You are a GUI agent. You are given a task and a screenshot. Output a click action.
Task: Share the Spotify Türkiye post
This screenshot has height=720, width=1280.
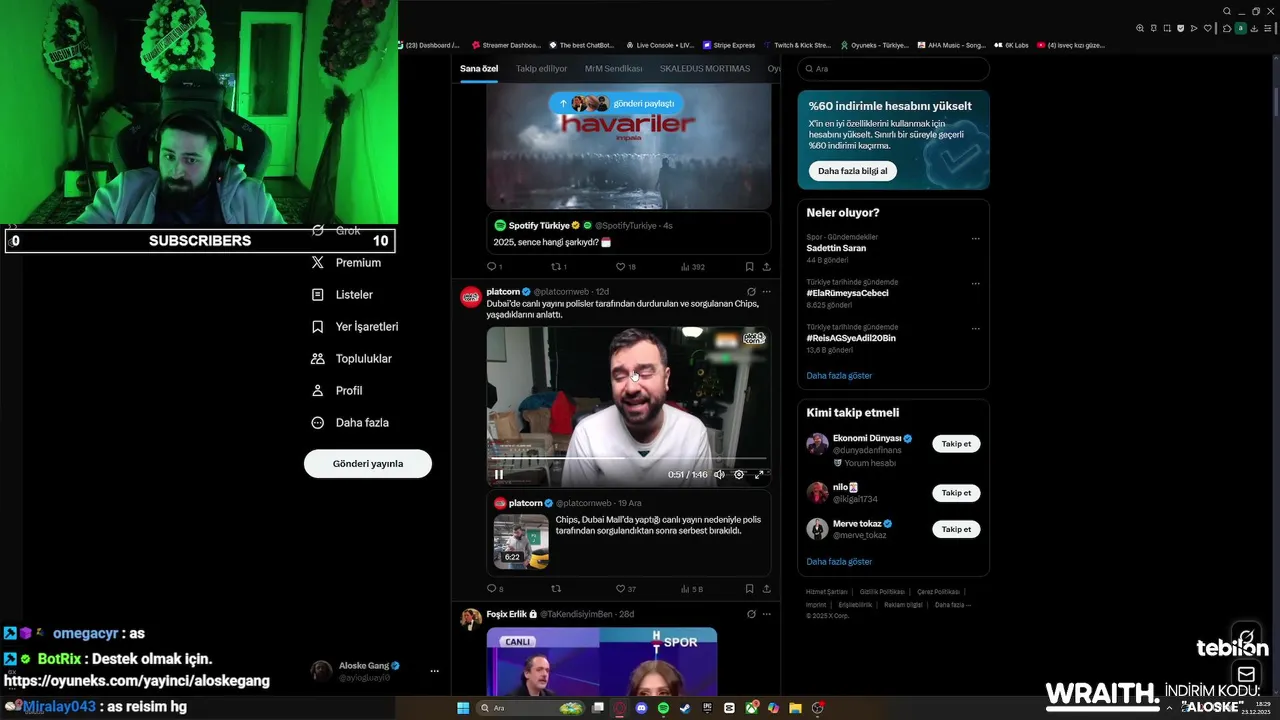point(767,267)
